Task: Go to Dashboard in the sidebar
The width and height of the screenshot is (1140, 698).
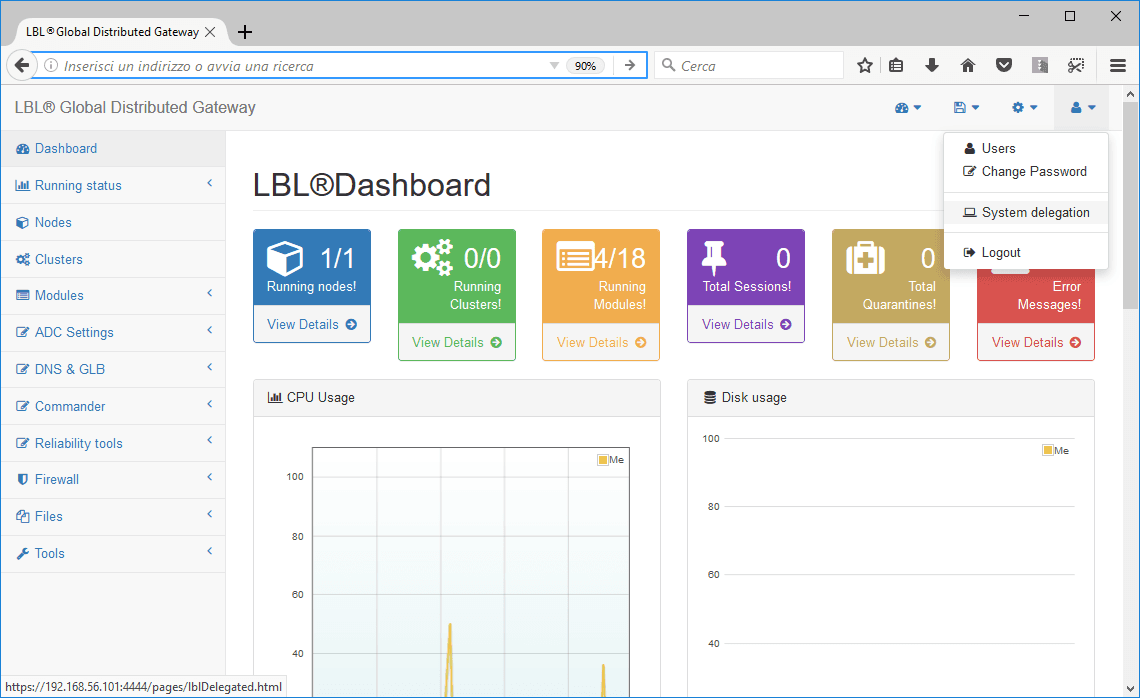Action: [113, 148]
